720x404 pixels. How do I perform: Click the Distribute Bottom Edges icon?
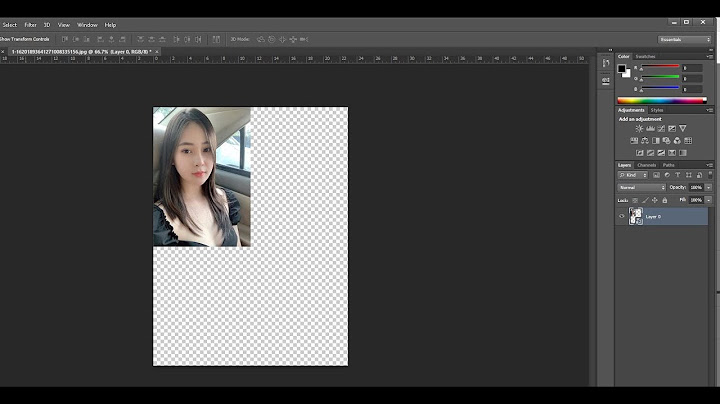(162, 39)
